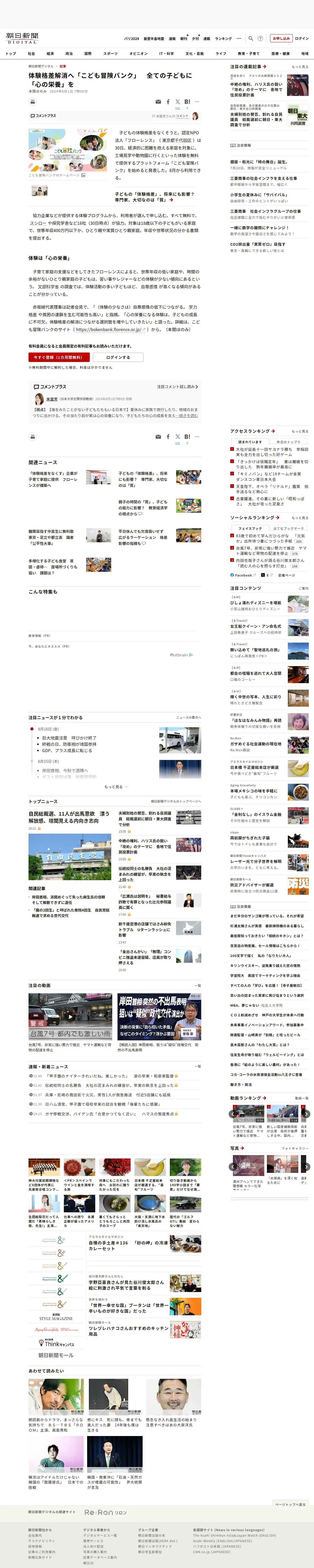Open the Re:Ron logo in the footer
The width and height of the screenshot is (314, 1568).
105,1513
